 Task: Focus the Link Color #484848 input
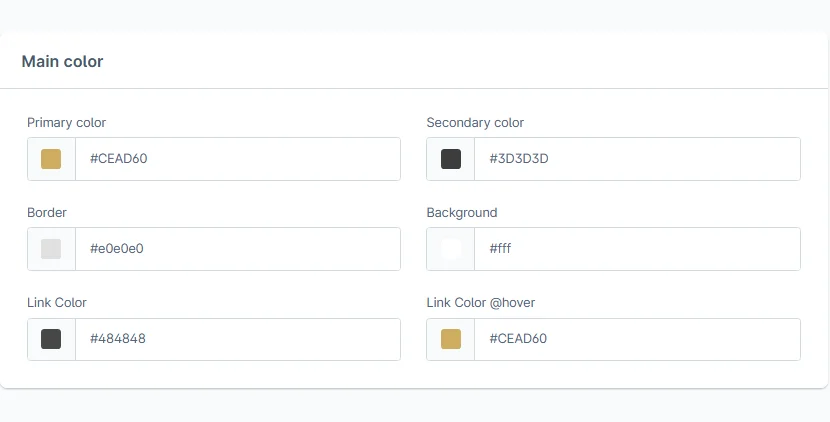tap(238, 339)
